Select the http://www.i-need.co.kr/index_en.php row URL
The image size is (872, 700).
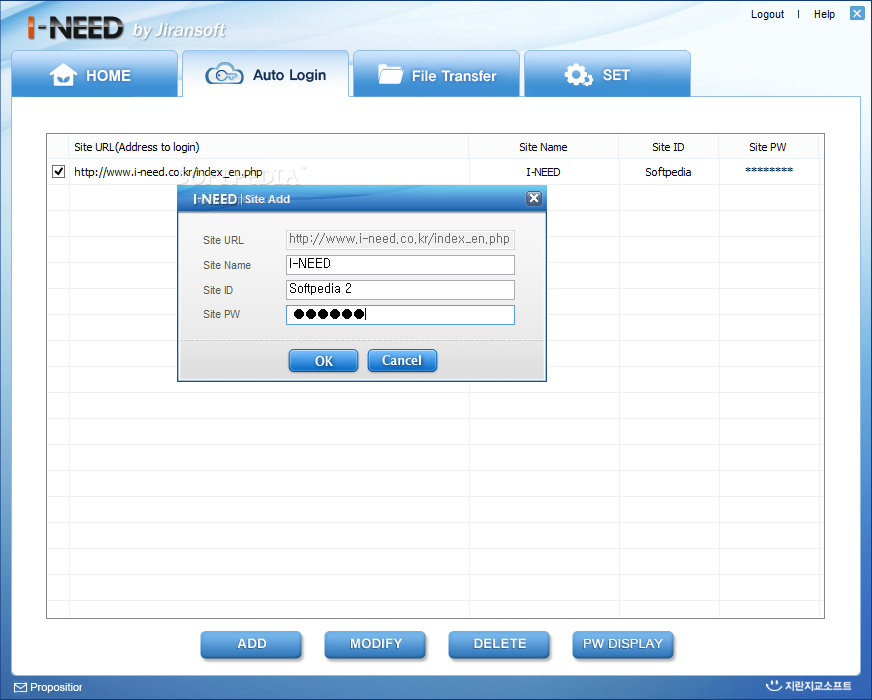tap(168, 172)
